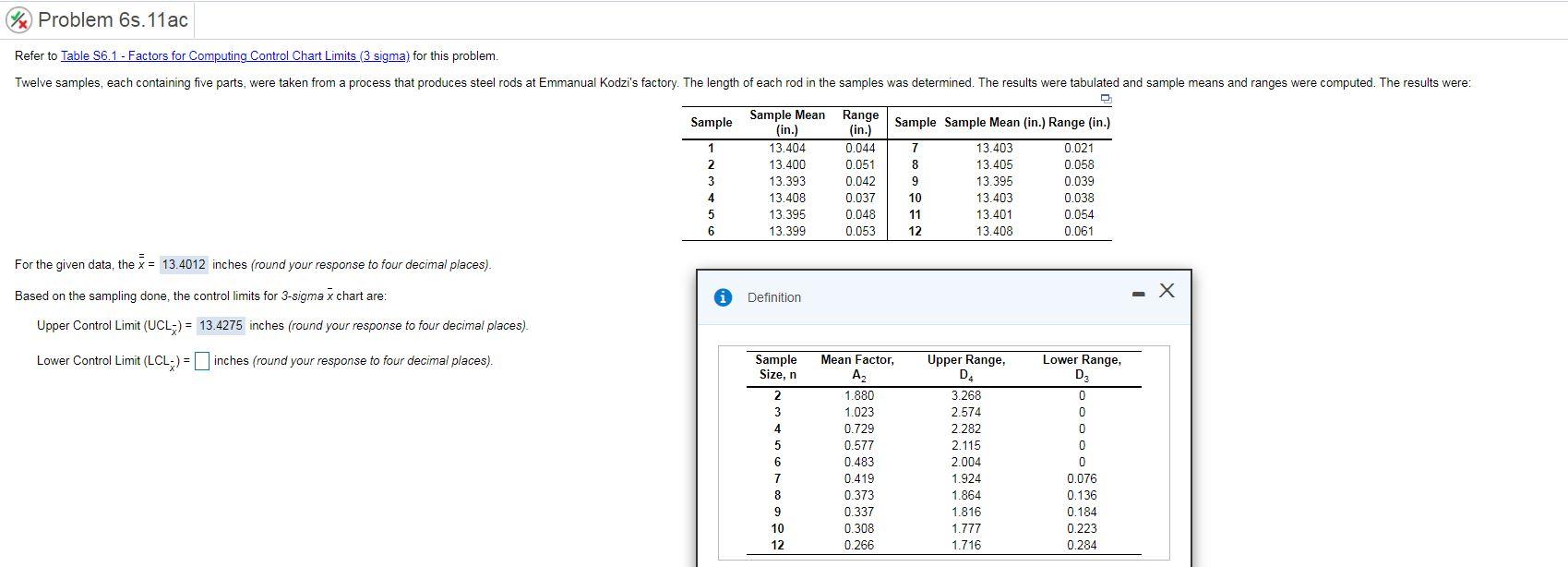
Task: Click D4 value 1.777
Action: pos(966,528)
